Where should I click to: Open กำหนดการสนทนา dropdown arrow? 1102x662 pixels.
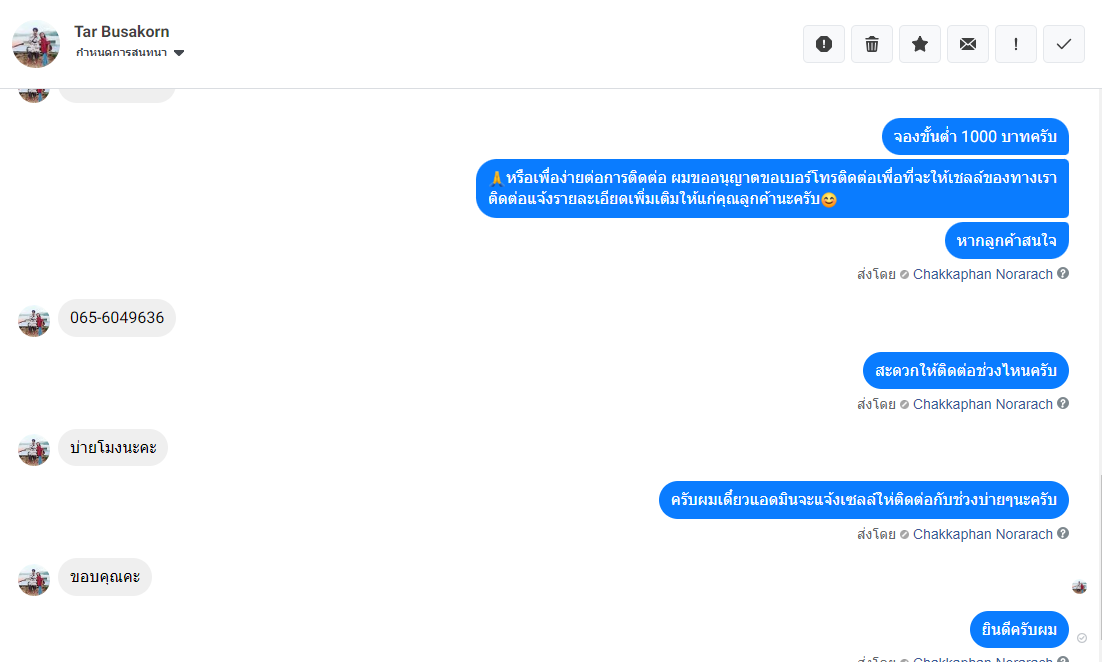pos(179,53)
